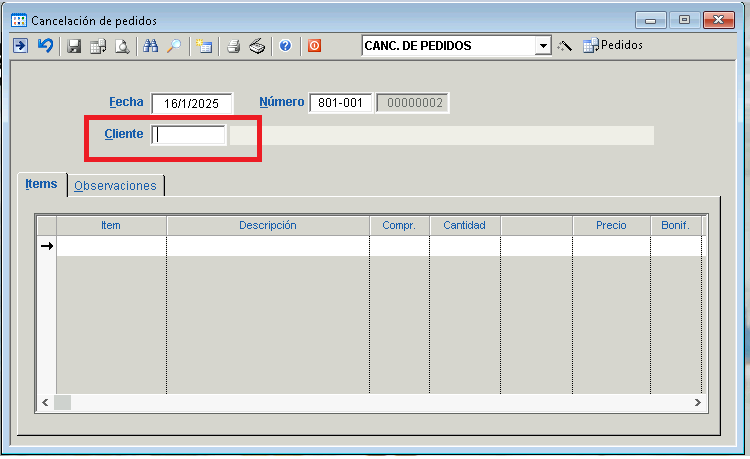Switch to the Observaciones tab
Viewport: 750px width, 459px height.
[x=116, y=186]
